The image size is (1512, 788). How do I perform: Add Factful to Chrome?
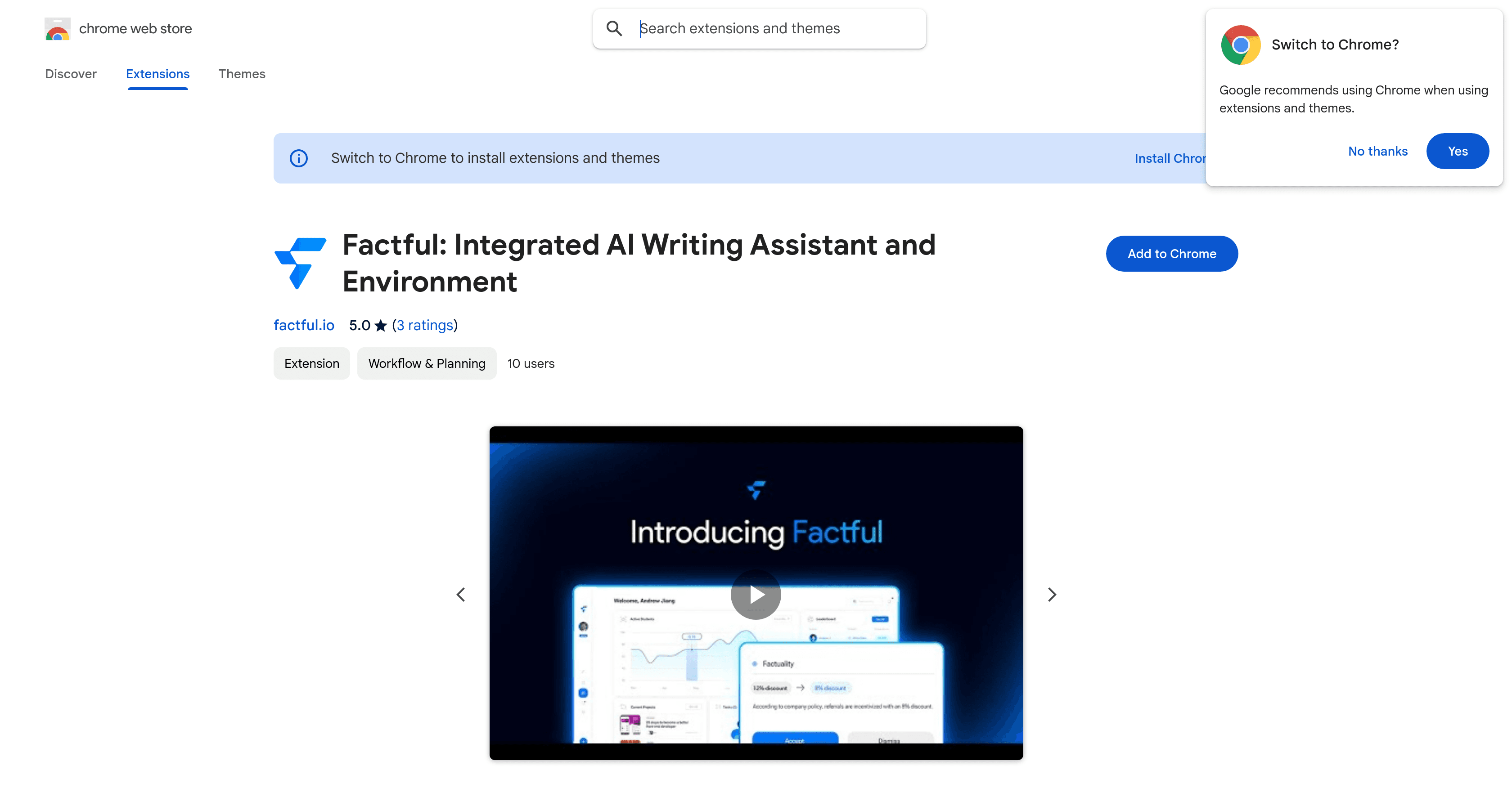[1171, 253]
